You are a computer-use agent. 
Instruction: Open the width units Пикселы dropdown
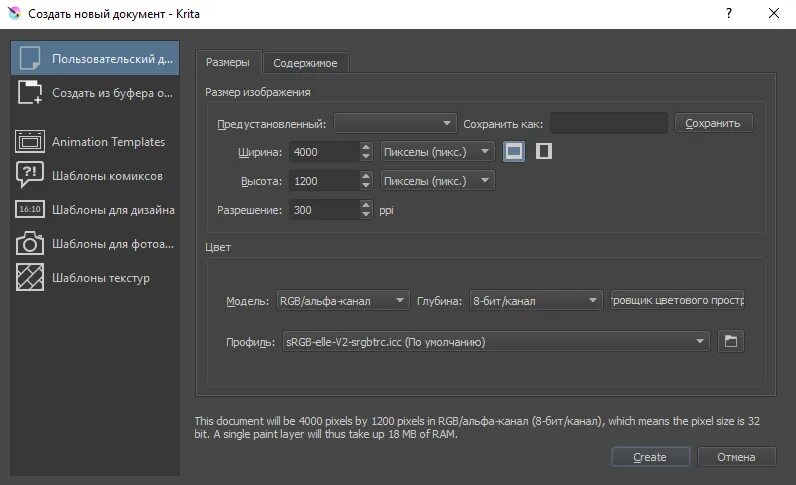(x=437, y=152)
